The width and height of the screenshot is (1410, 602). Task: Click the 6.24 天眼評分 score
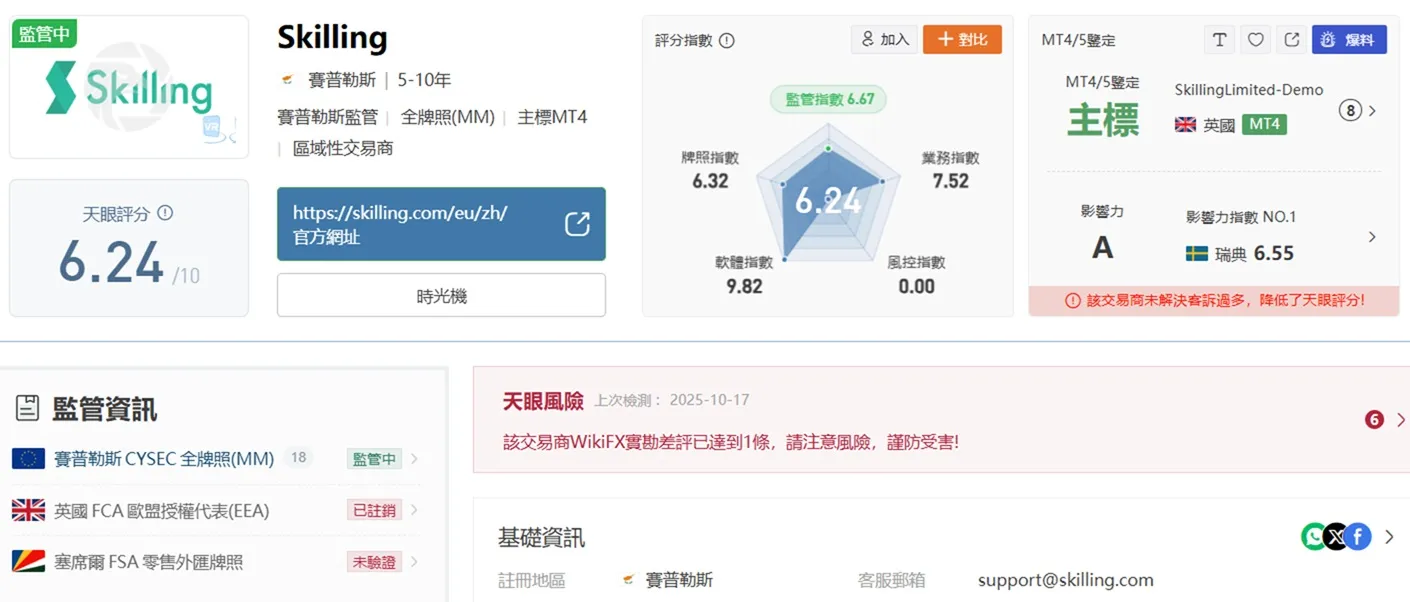coord(110,262)
